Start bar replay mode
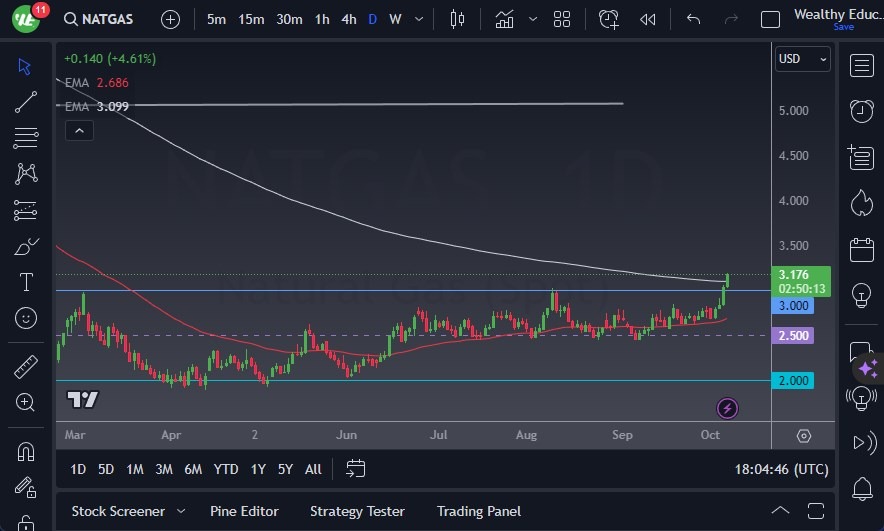The width and height of the screenshot is (884, 531). pos(648,19)
